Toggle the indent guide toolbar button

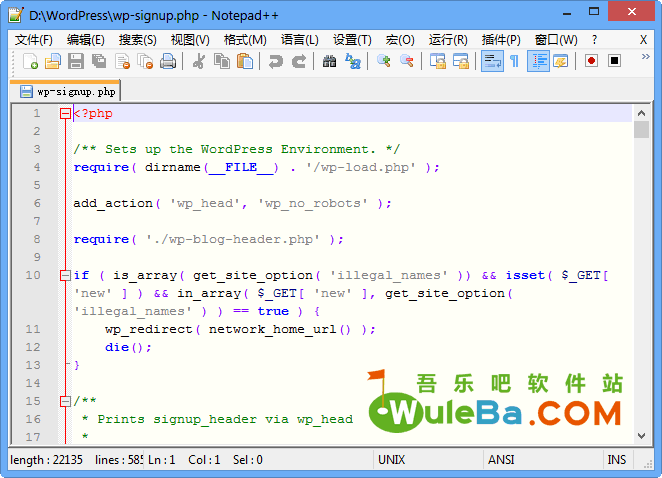point(538,61)
